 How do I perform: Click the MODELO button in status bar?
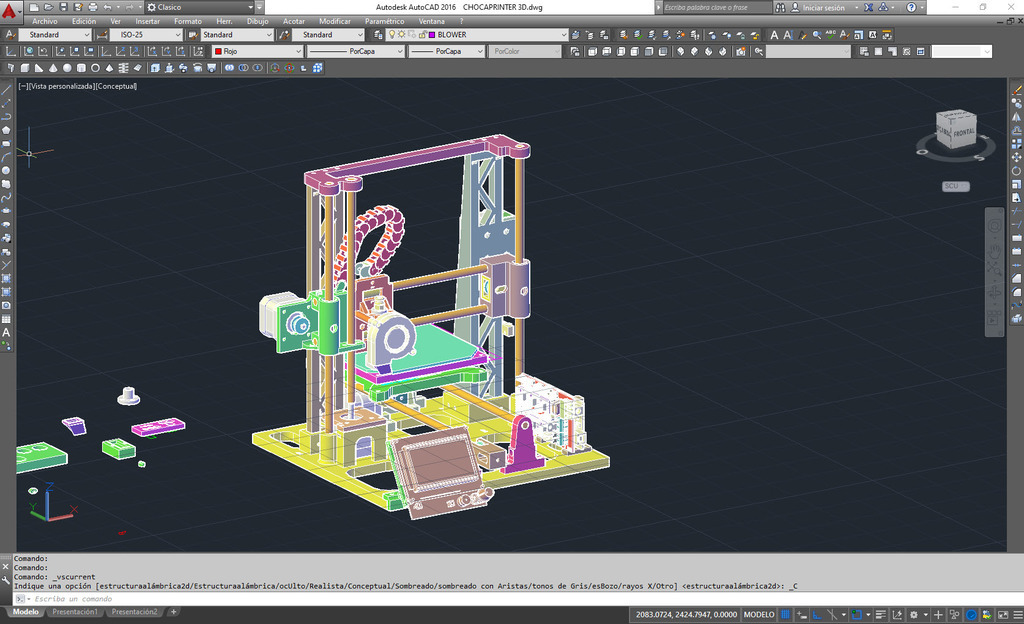[x=759, y=614]
